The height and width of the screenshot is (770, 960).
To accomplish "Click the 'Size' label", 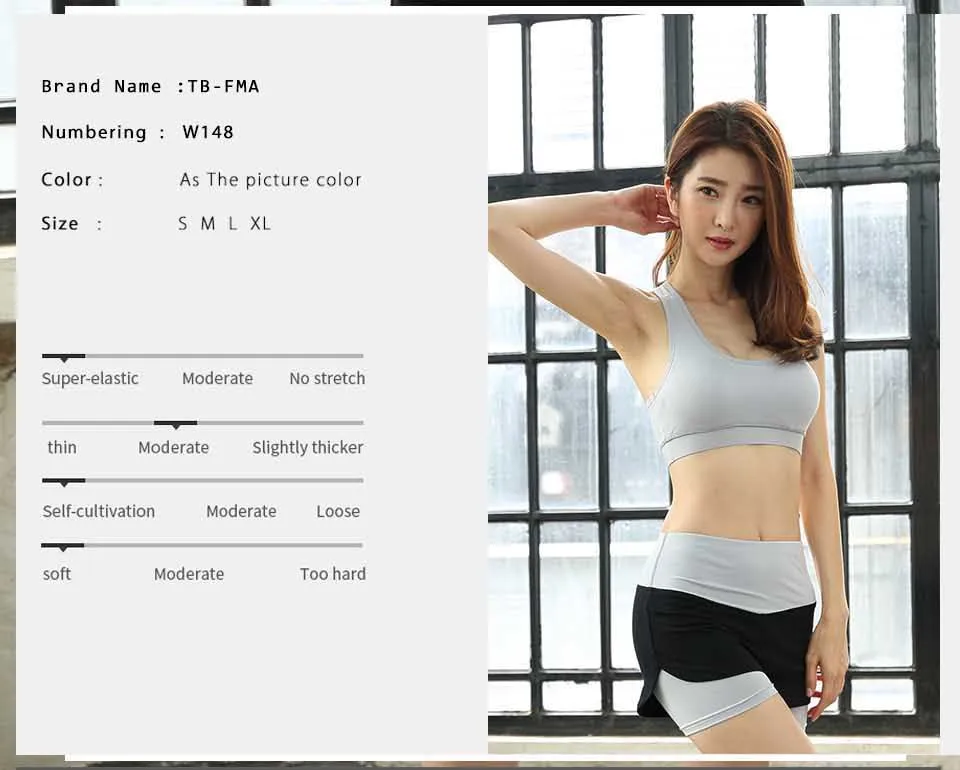I will coord(60,223).
